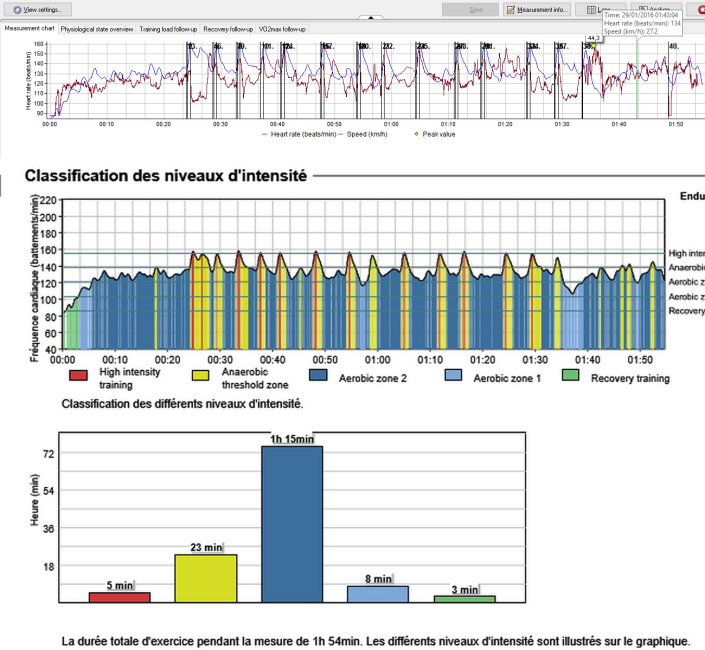Collapse the panel using the top center arrow
The image size is (705, 650).
(x=371, y=18)
